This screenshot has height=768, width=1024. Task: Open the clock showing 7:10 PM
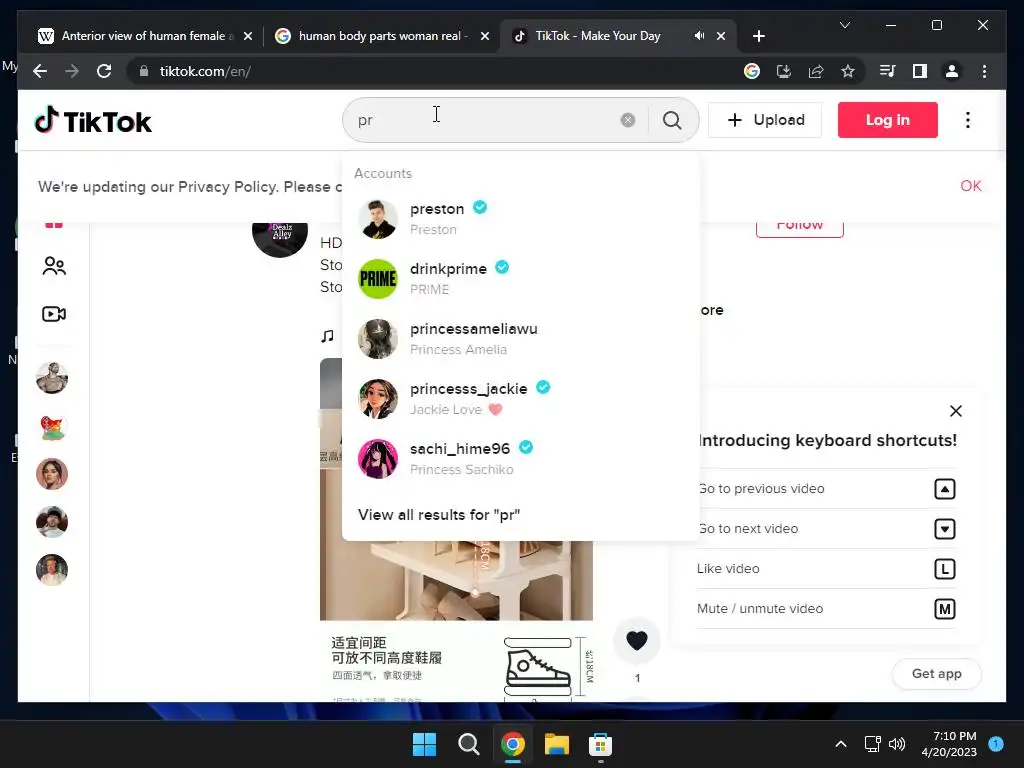(x=949, y=744)
